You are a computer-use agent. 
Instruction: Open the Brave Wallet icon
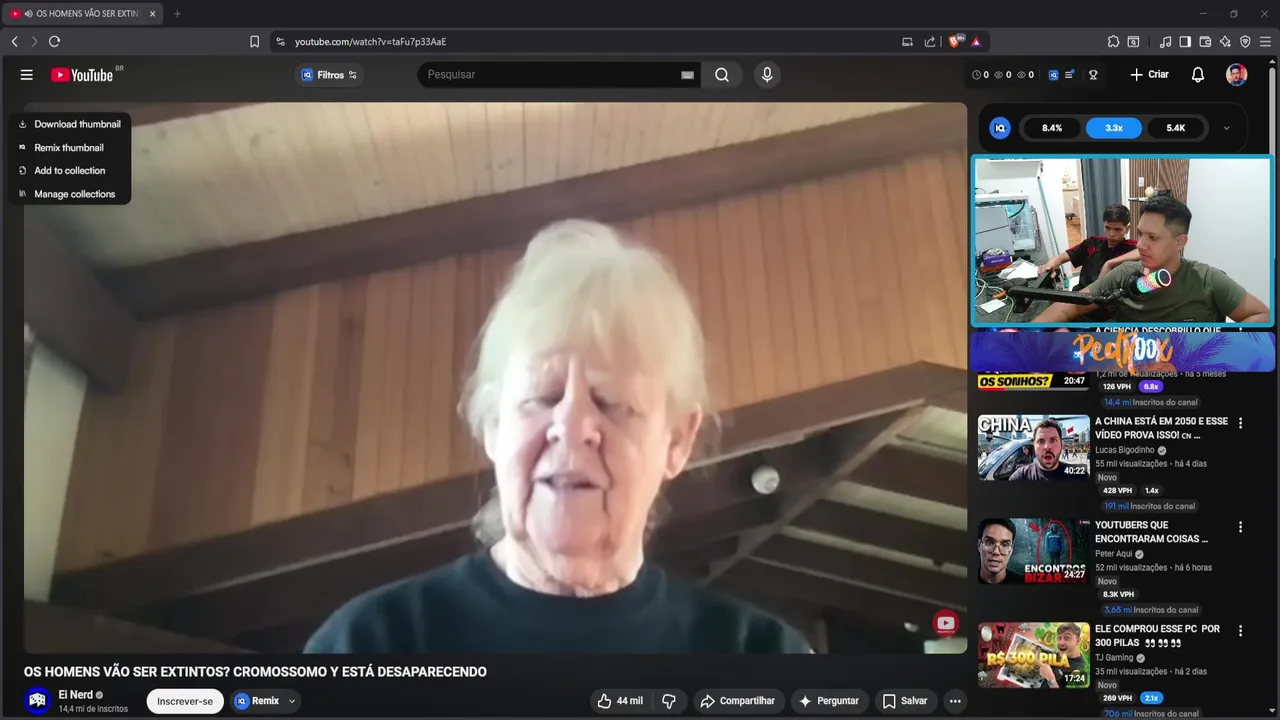click(x=1205, y=42)
